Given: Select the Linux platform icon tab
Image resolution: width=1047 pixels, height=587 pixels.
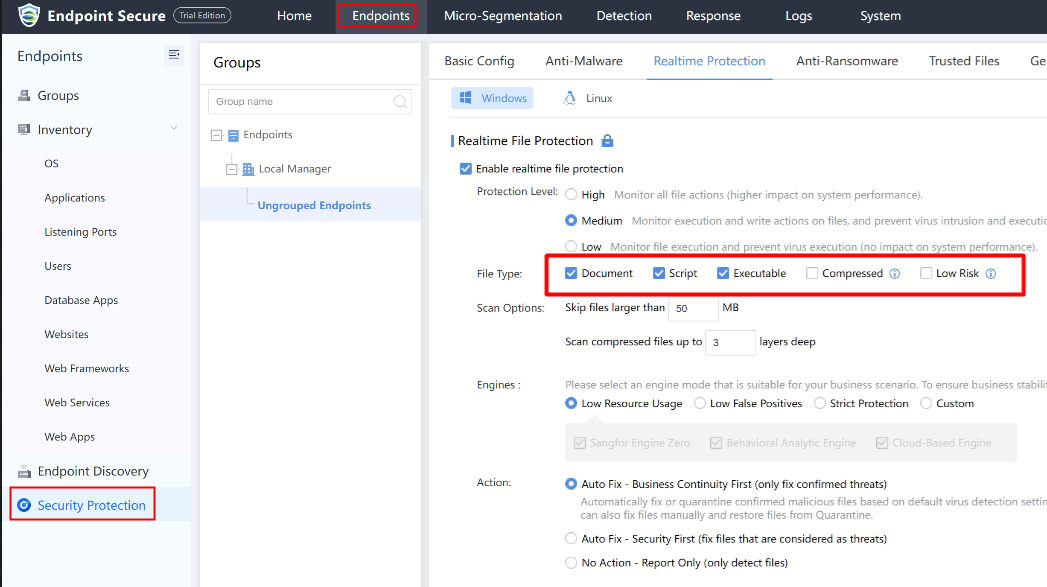Looking at the screenshot, I should click(570, 98).
